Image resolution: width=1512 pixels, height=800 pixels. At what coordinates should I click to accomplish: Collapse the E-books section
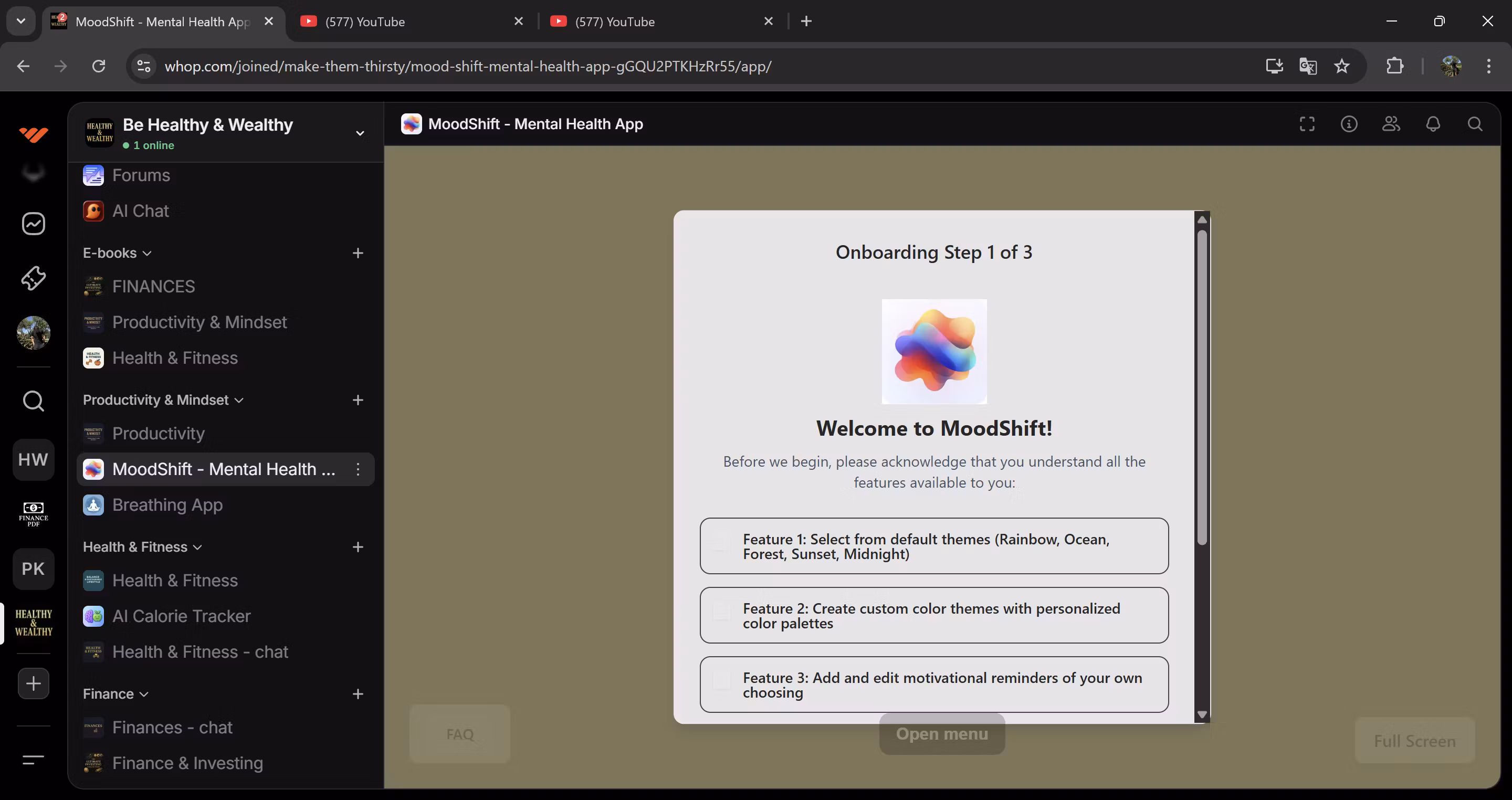tap(117, 253)
